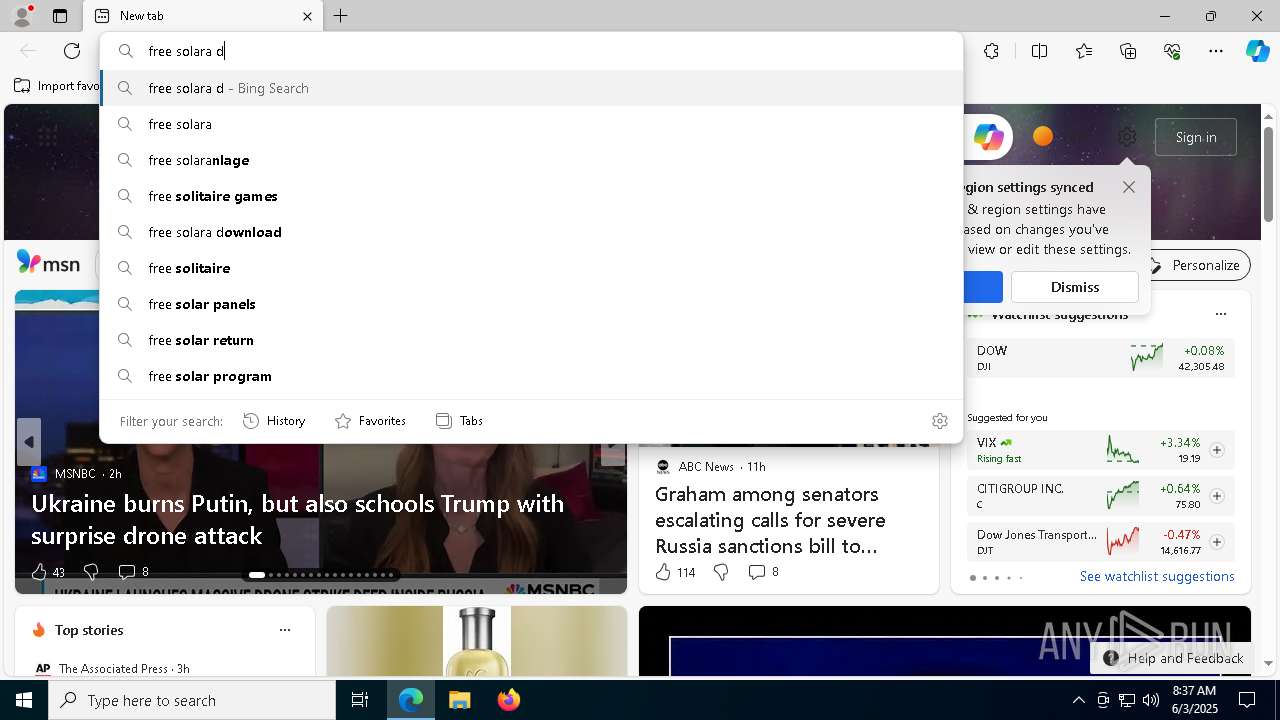Viewport: 1280px width, 720px height.
Task: Click the Copilot logo on new tab page
Action: [x=988, y=137]
